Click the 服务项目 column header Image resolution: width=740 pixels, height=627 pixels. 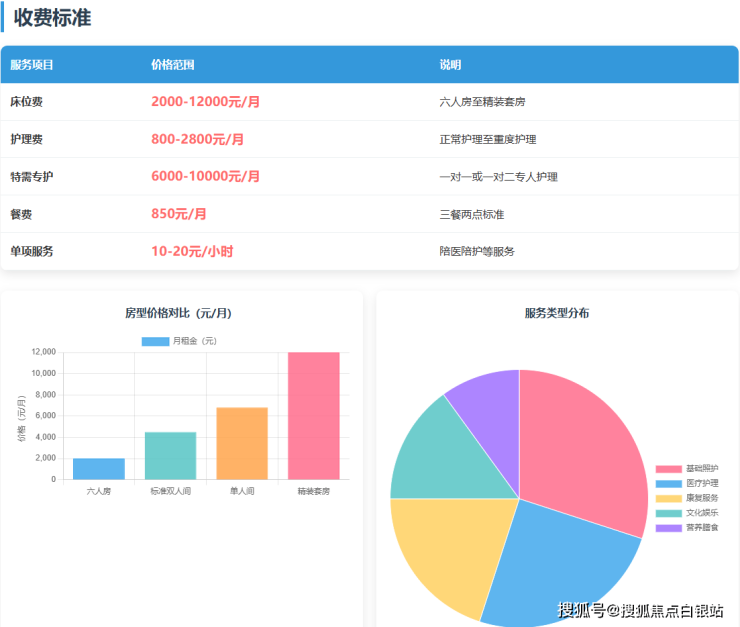pyautogui.click(x=32, y=65)
